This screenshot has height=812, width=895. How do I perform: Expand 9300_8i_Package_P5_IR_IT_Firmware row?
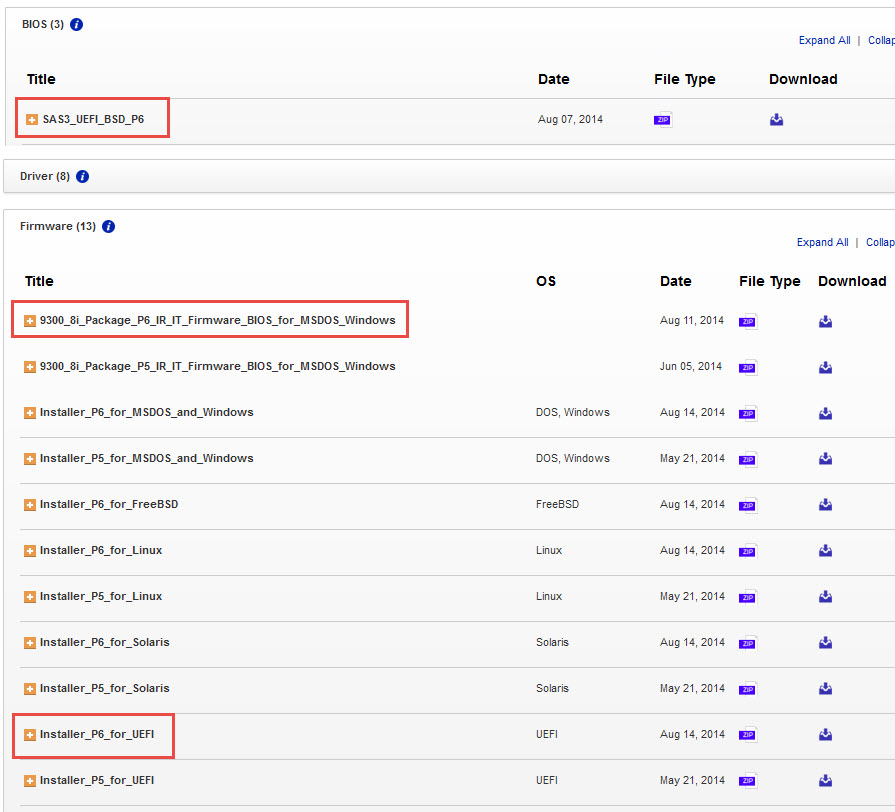(x=30, y=367)
